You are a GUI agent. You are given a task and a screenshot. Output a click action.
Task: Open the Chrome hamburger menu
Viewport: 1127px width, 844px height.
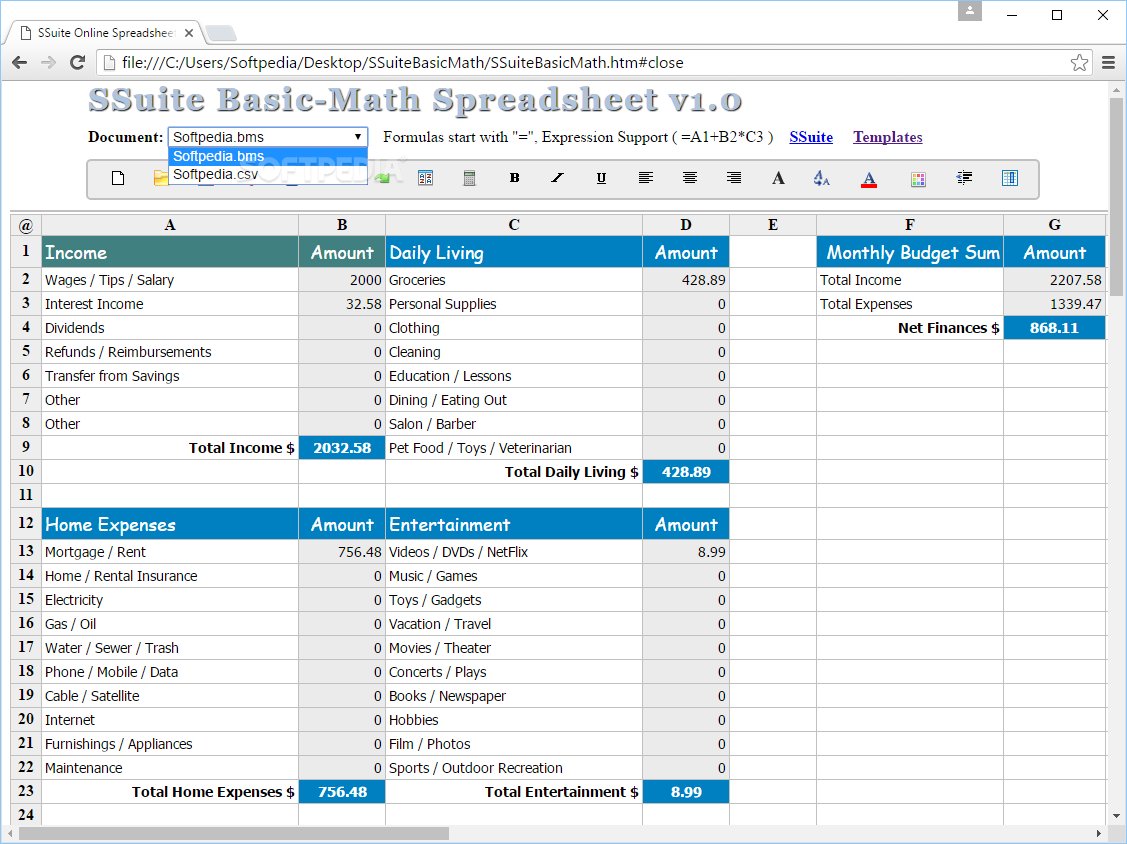[x=1108, y=63]
